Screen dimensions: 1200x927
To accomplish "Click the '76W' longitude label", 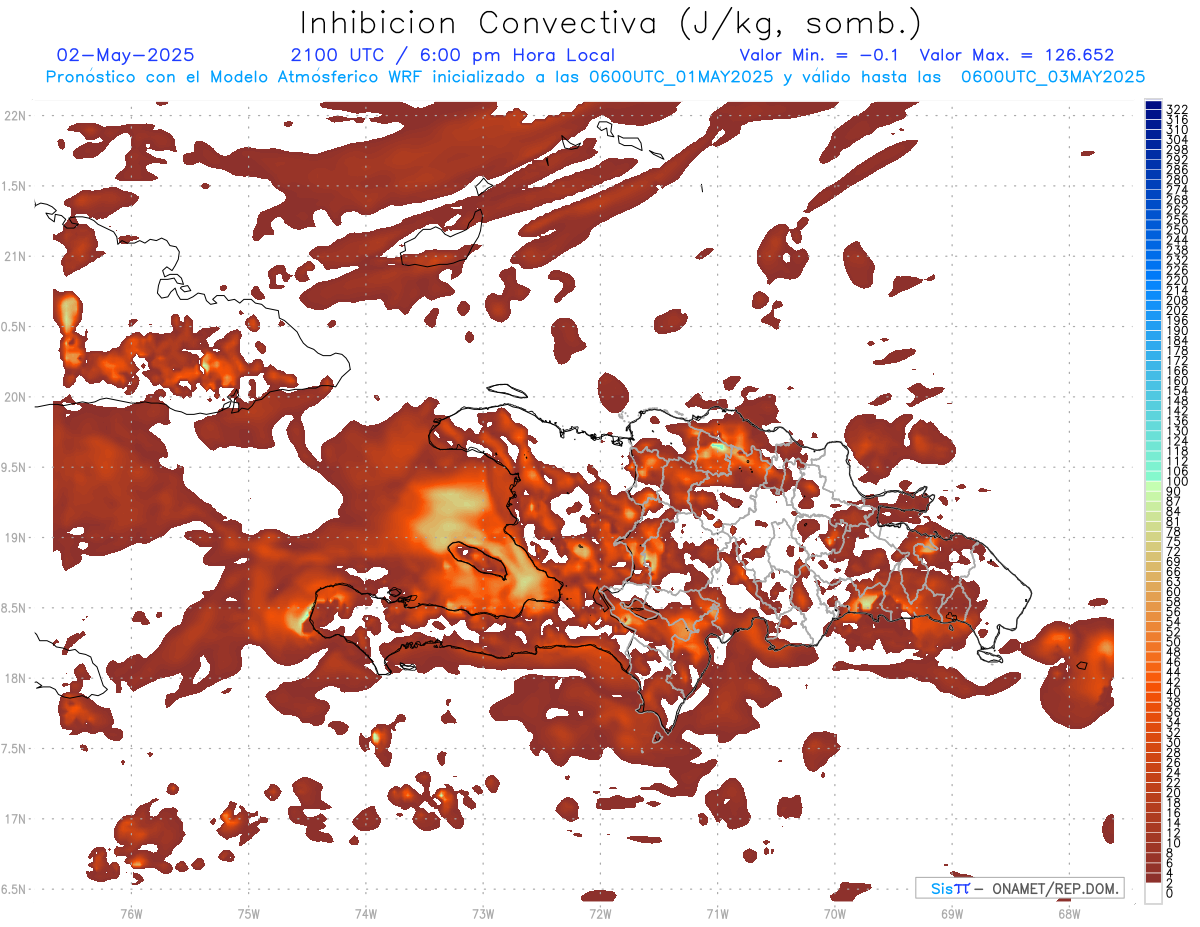I will coord(131,914).
